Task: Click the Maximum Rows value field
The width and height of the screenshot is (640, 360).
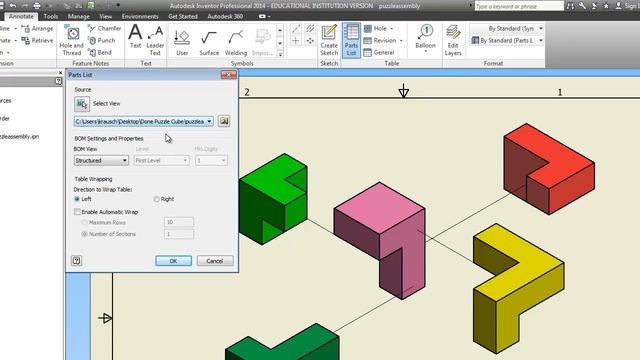Action: click(x=179, y=222)
